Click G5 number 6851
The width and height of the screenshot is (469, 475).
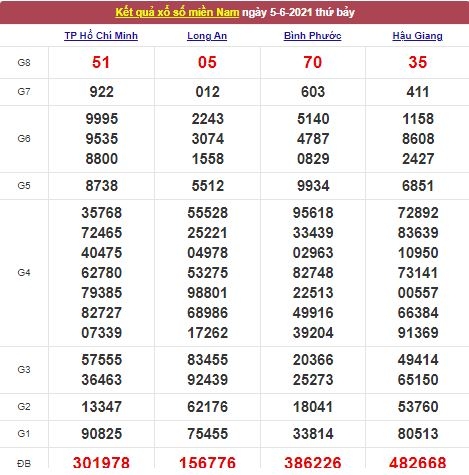[418, 186]
